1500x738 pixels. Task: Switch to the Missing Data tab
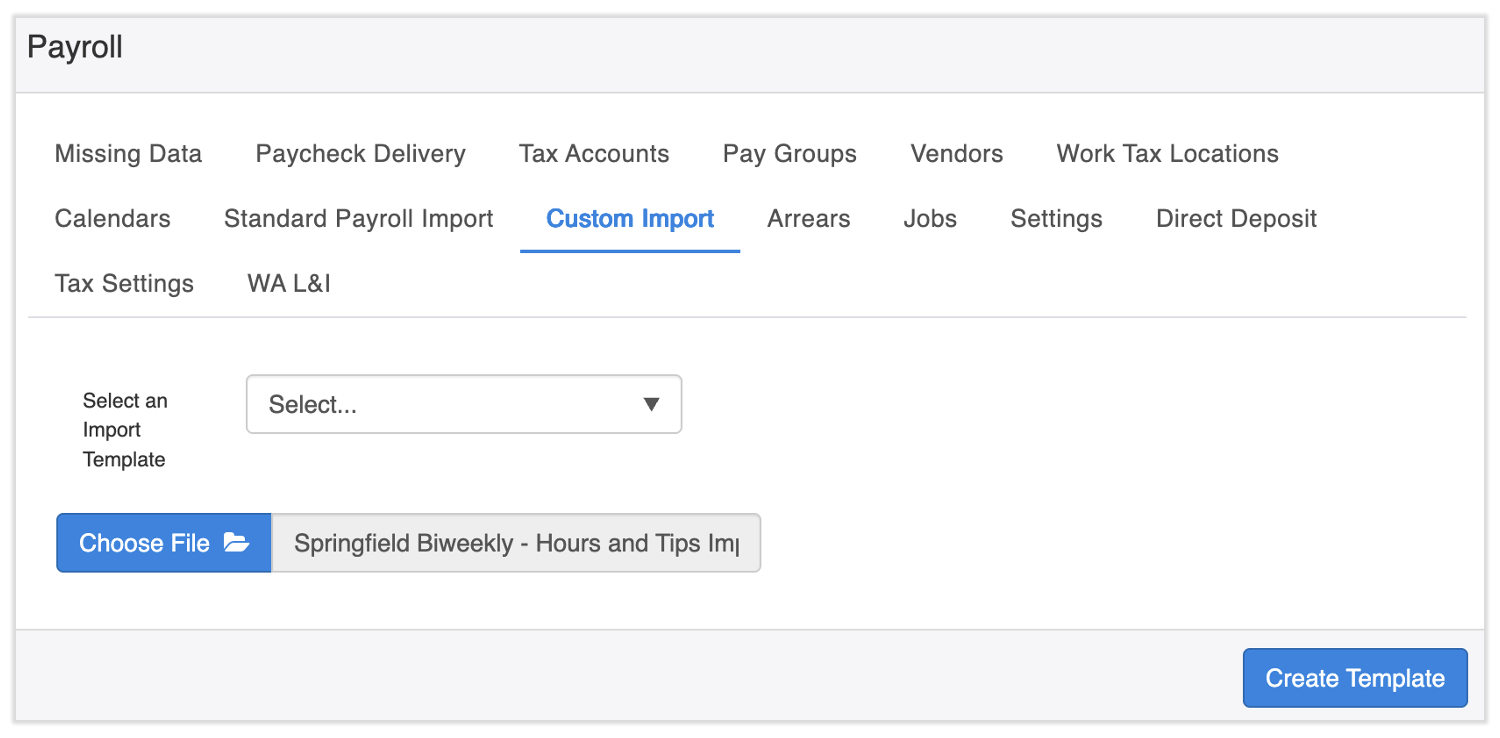click(x=128, y=154)
